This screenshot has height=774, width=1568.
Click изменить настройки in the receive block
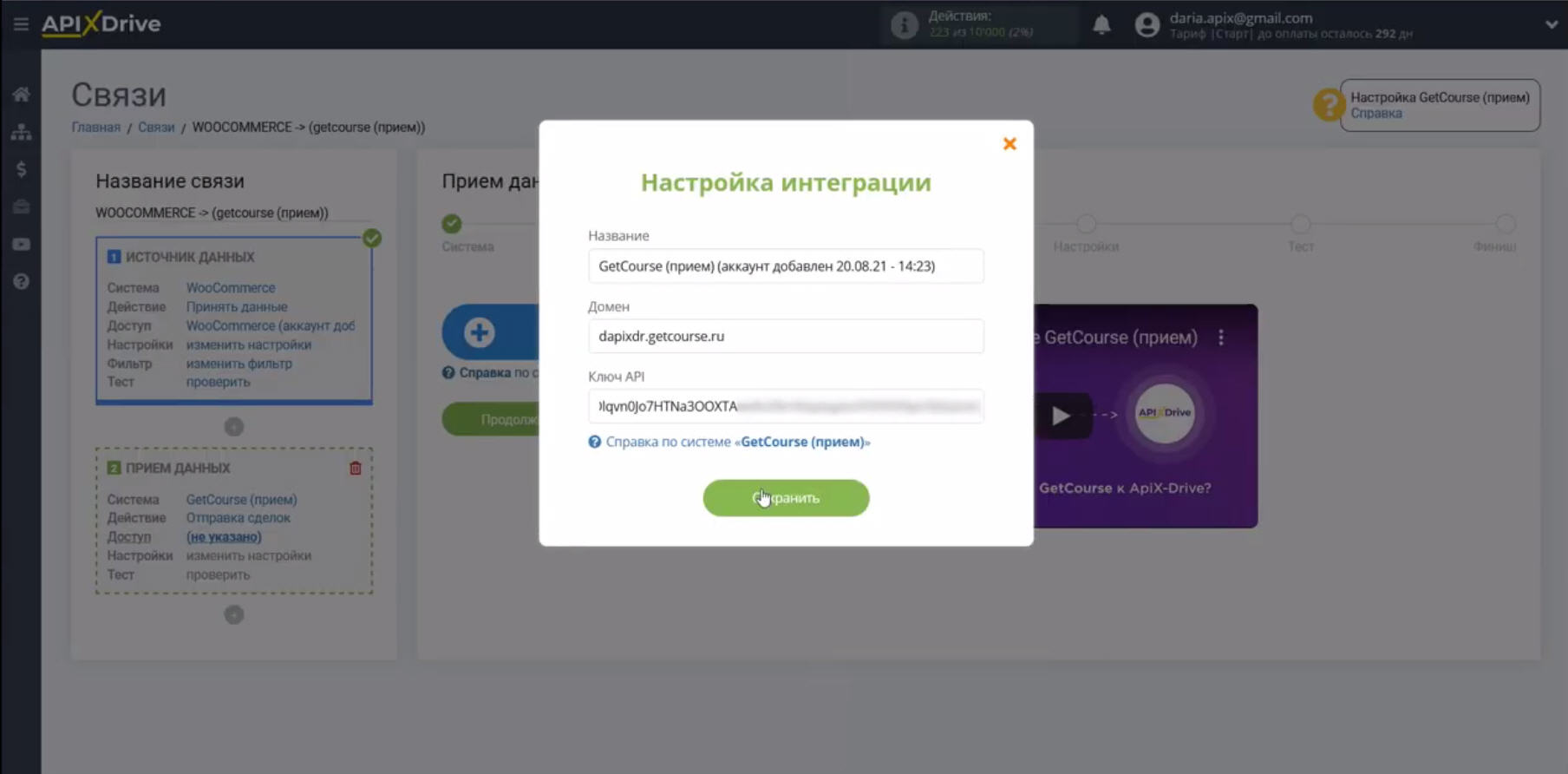[x=249, y=555]
